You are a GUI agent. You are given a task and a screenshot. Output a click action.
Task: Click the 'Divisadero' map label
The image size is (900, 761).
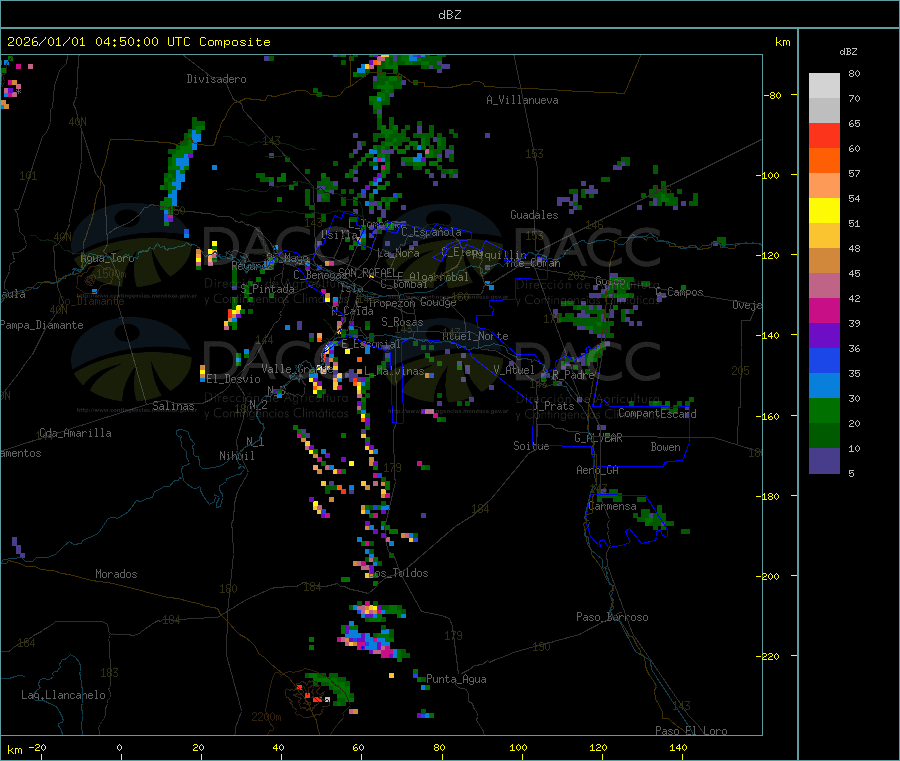pos(216,79)
